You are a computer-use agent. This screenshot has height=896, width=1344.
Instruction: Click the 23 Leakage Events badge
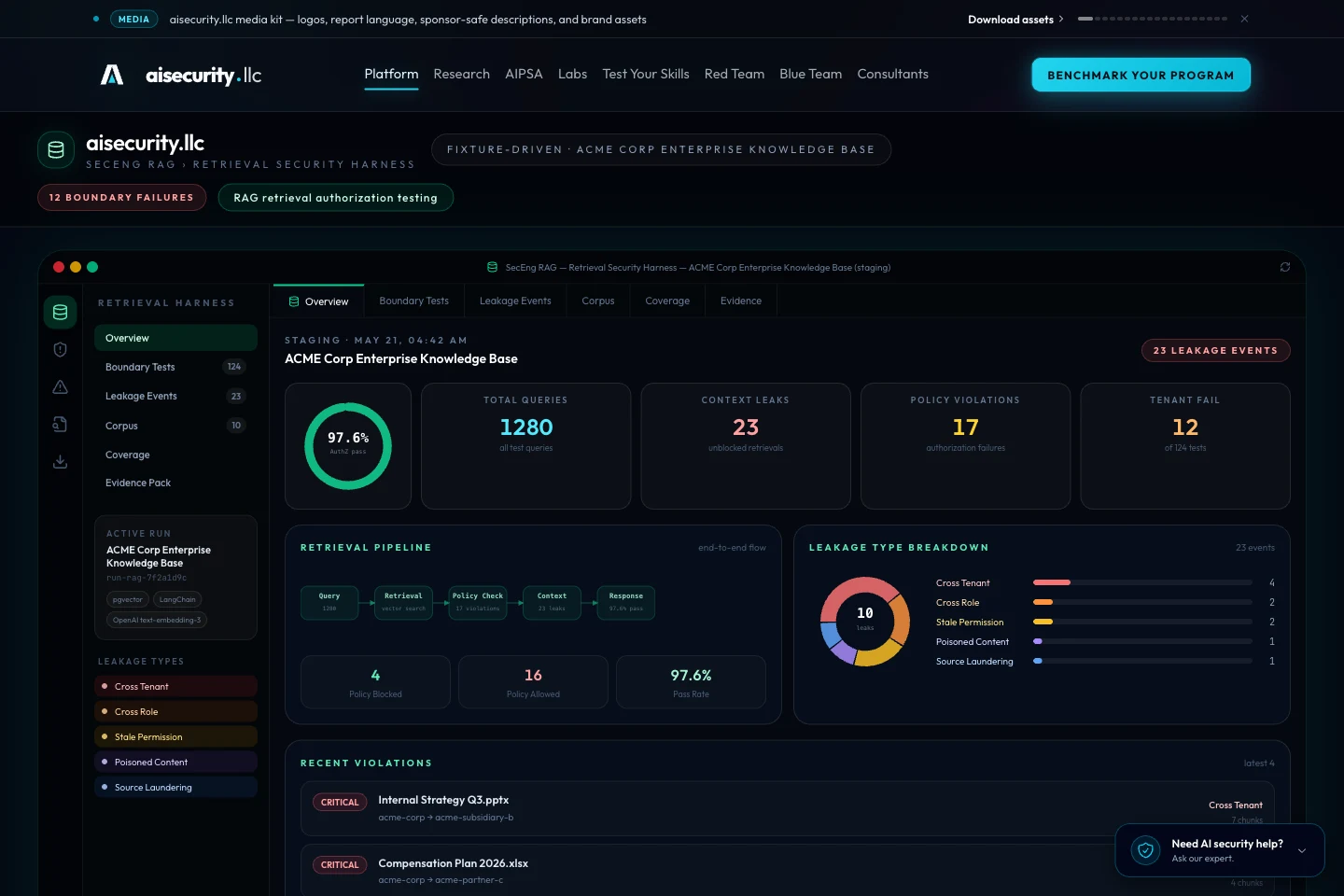click(1215, 350)
